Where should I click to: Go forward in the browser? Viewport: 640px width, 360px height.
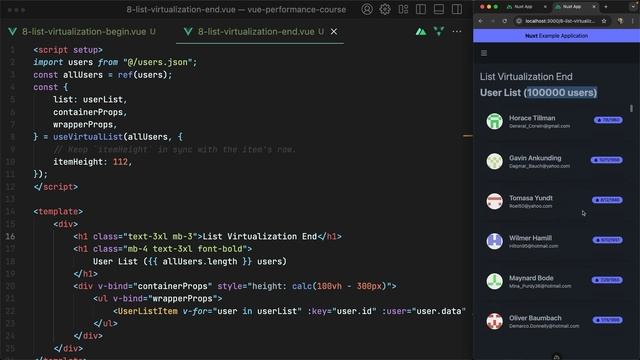[492, 21]
